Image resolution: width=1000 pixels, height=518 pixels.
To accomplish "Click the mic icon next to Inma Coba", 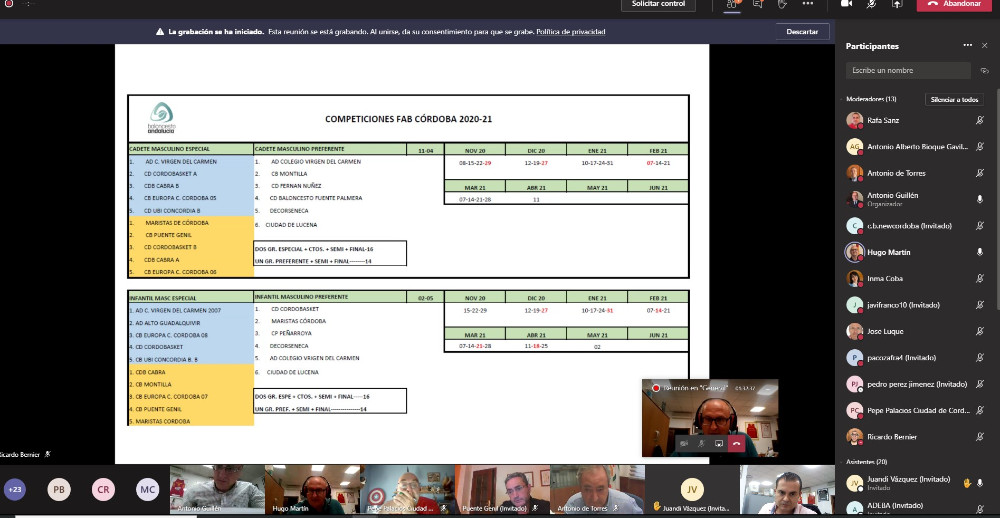I will click(x=980, y=279).
